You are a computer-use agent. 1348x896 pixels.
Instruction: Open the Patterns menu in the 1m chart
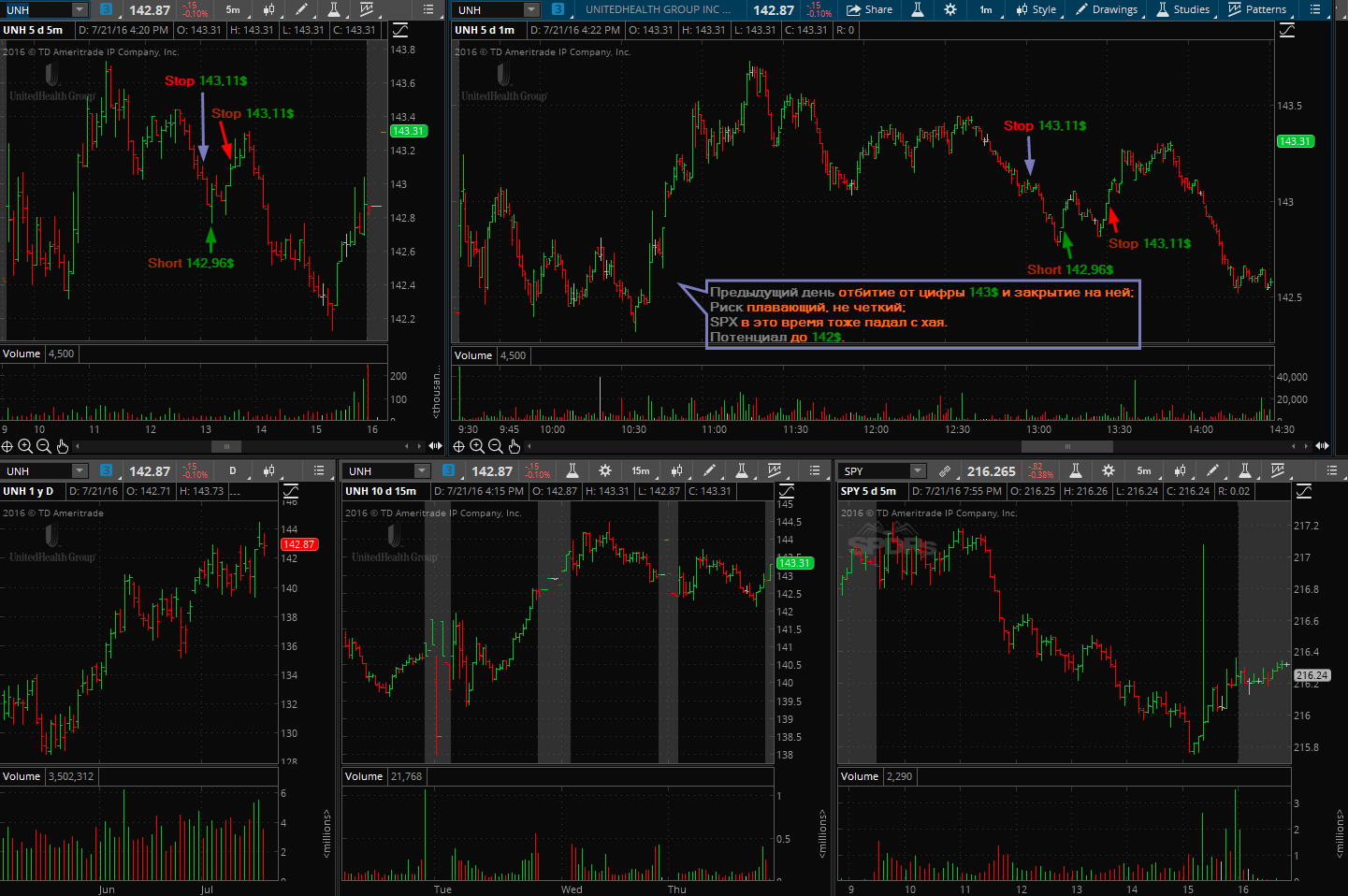(1256, 9)
